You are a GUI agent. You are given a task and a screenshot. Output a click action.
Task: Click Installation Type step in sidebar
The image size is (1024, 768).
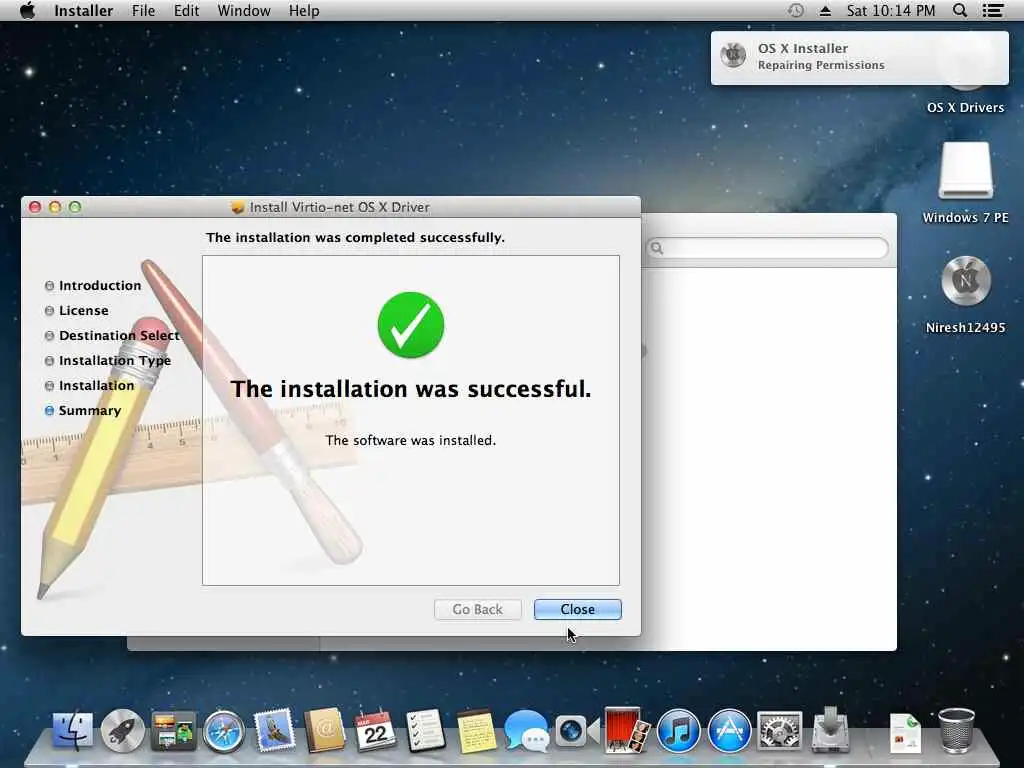(x=108, y=360)
